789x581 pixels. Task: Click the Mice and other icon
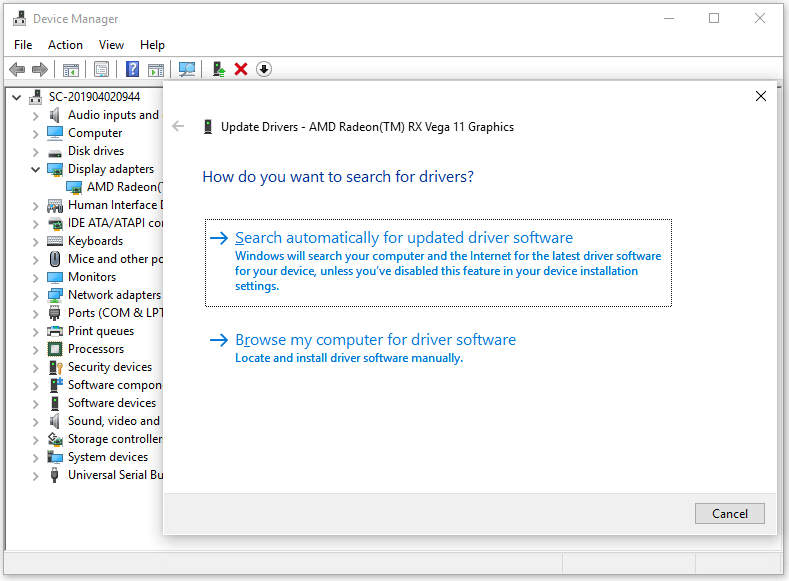55,259
